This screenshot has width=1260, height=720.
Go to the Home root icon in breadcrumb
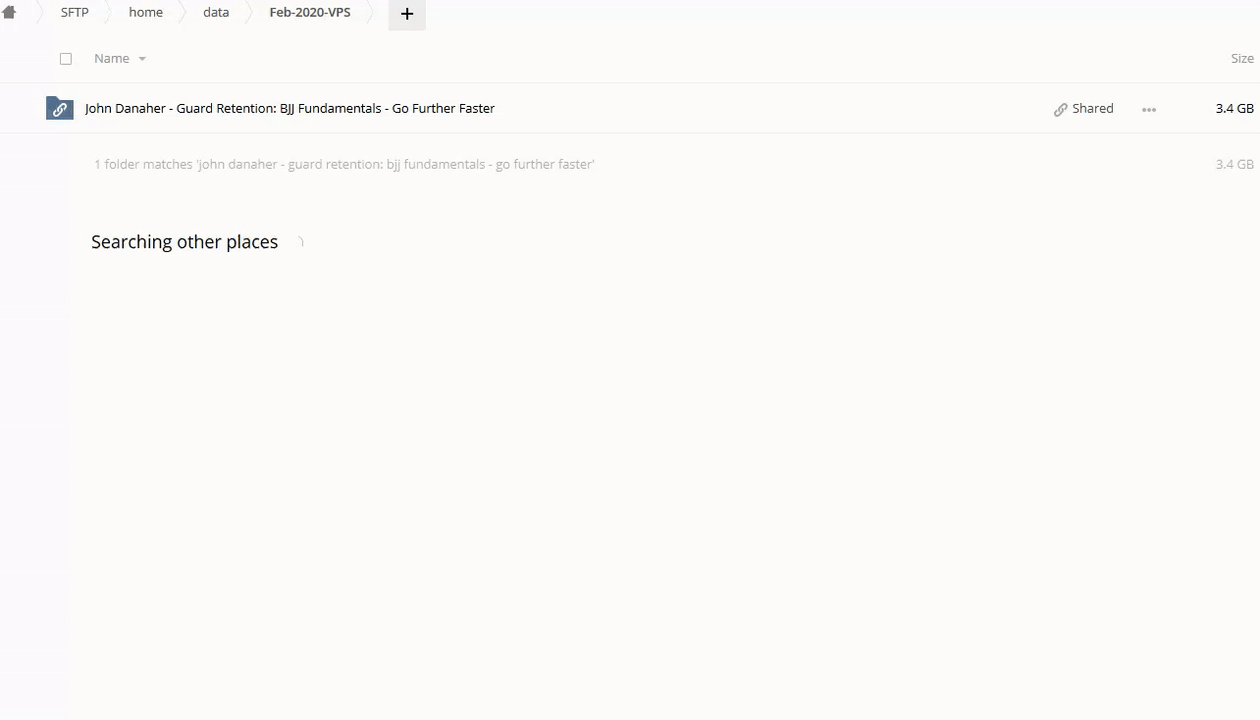click(x=9, y=13)
